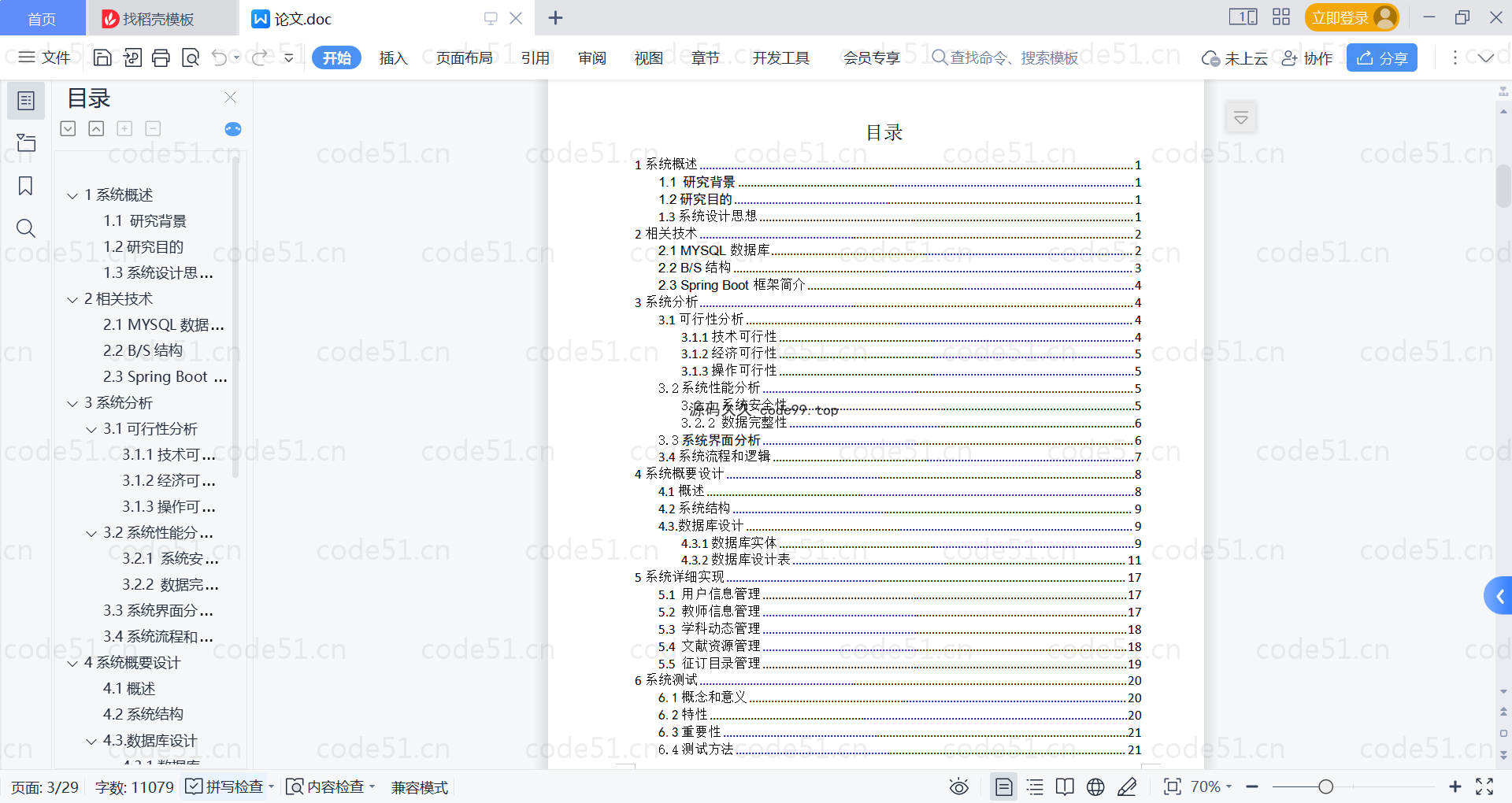The image size is (1512, 803).
Task: Open the chapter navigation sidebar icon
Action: click(x=26, y=142)
